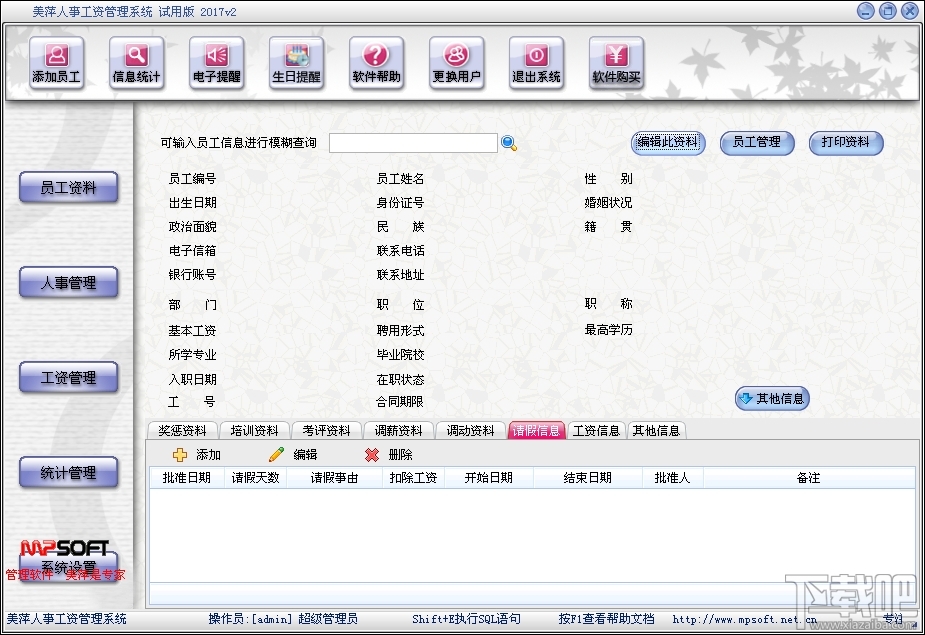Click 备注 column header
The width and height of the screenshot is (925, 635).
click(809, 478)
